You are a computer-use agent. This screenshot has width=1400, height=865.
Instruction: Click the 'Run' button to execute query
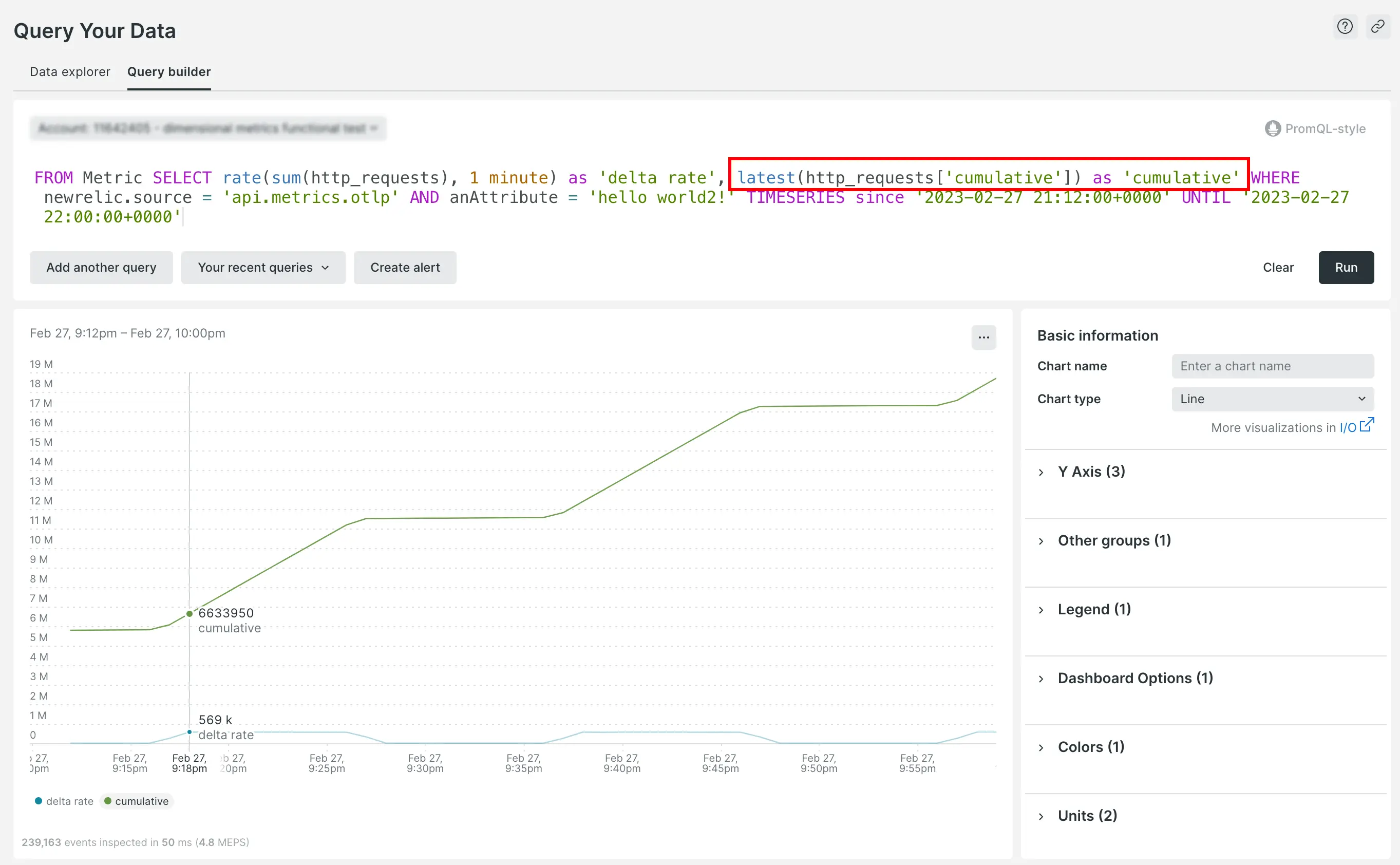click(1347, 266)
